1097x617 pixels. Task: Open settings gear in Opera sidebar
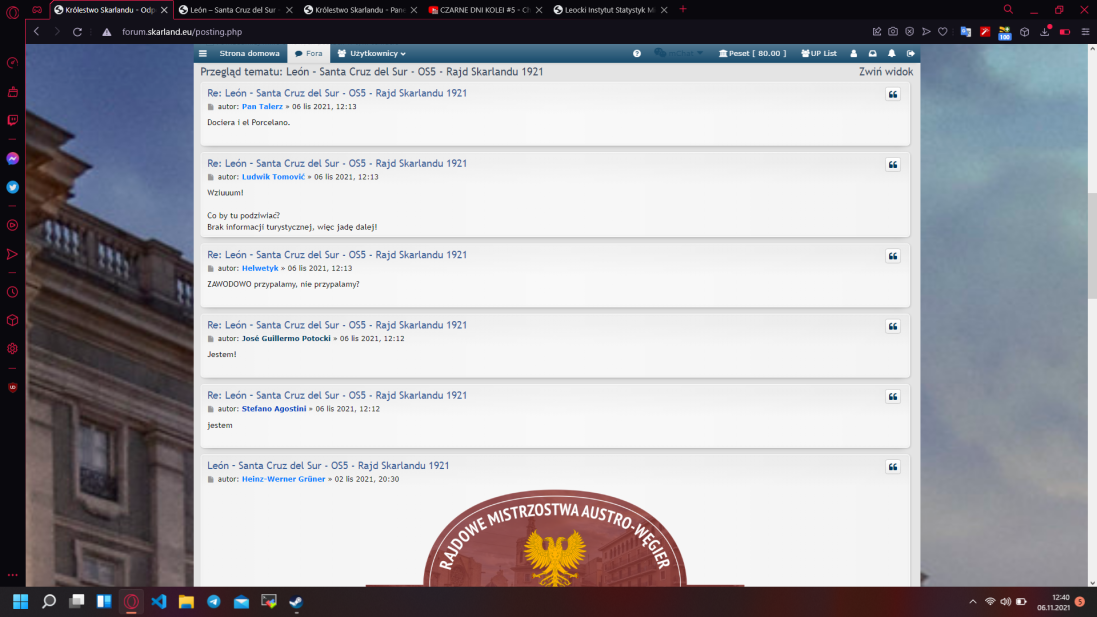13,348
